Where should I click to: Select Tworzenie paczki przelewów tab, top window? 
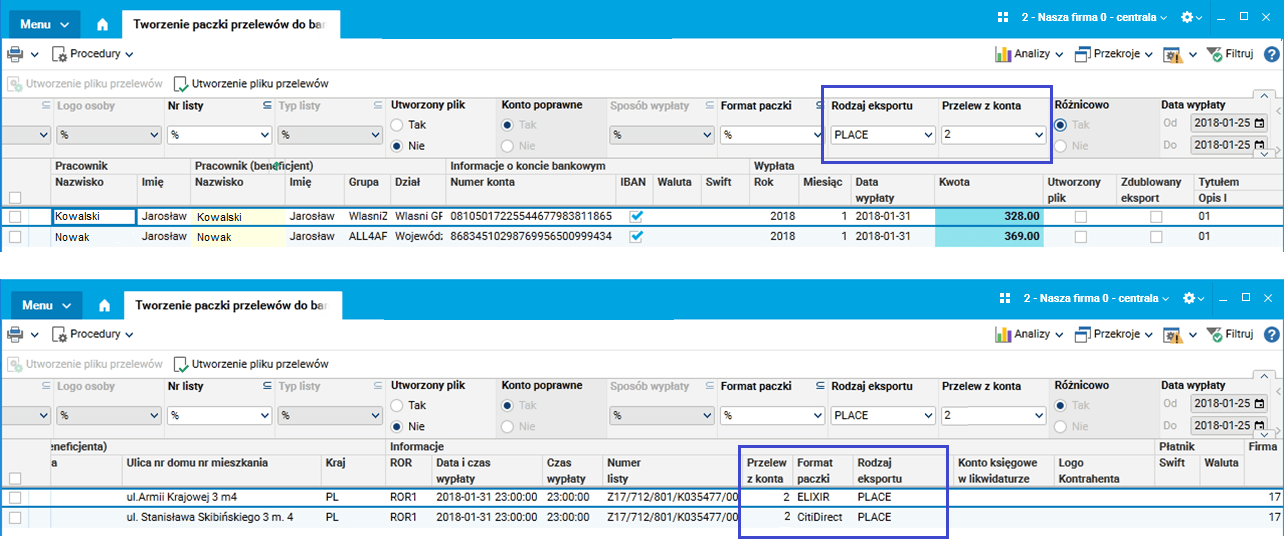click(x=231, y=24)
